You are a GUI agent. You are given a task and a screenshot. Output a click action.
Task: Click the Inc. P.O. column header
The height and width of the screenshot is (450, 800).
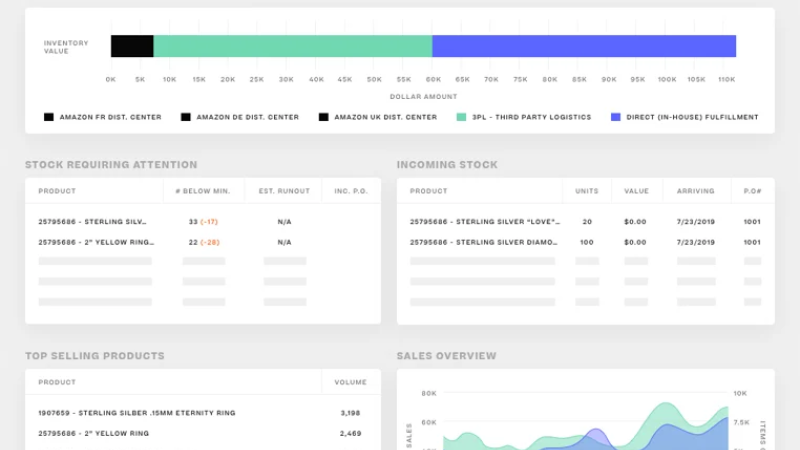tap(348, 191)
